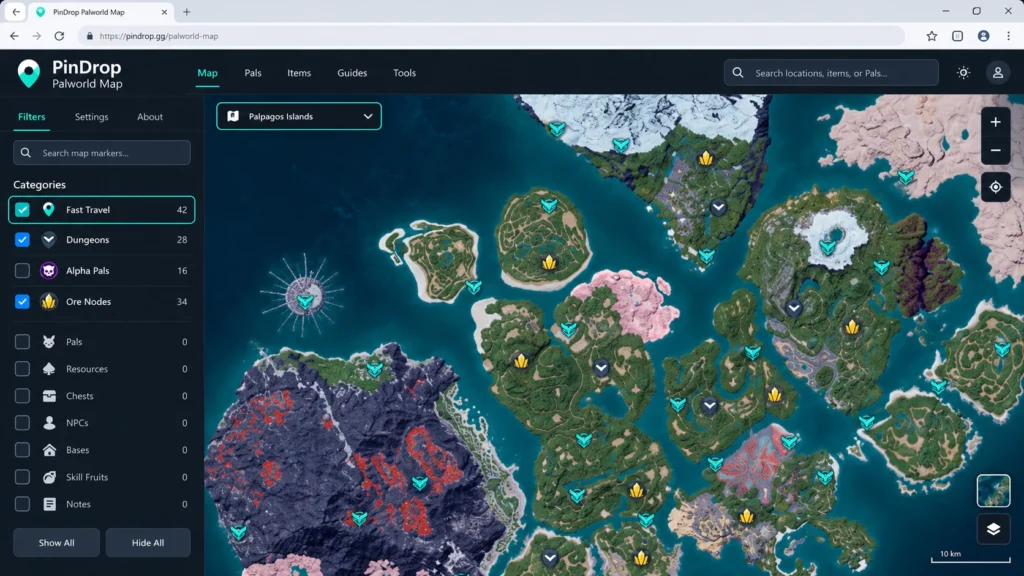Zoom out the map with minus button
The width and height of the screenshot is (1024, 576).
pyautogui.click(x=995, y=150)
